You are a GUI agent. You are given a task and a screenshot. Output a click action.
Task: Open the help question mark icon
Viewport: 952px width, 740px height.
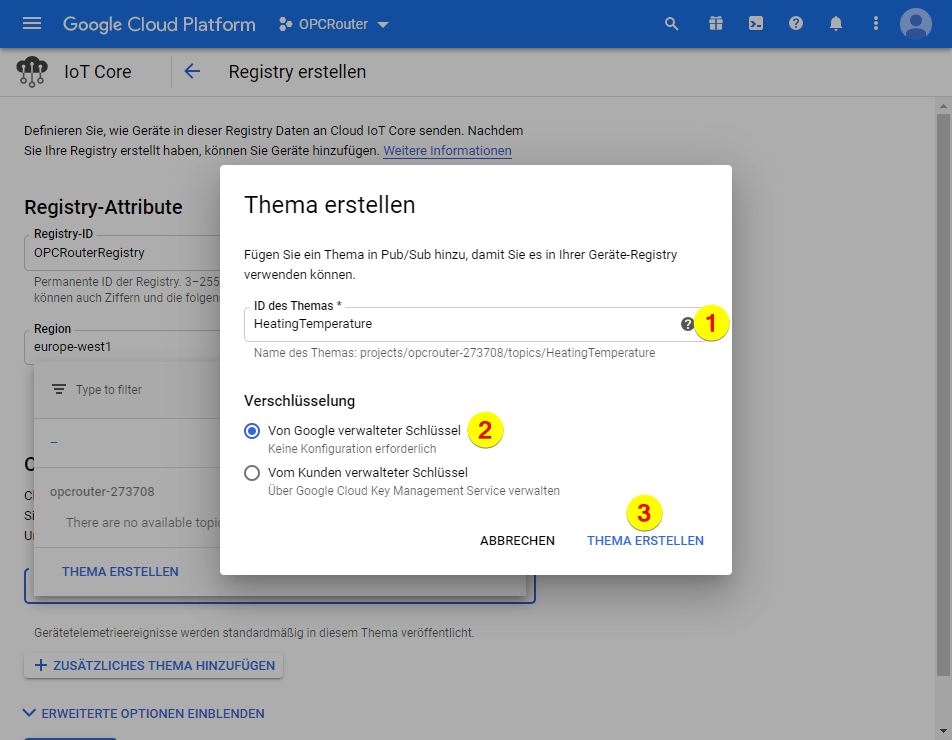(796, 24)
